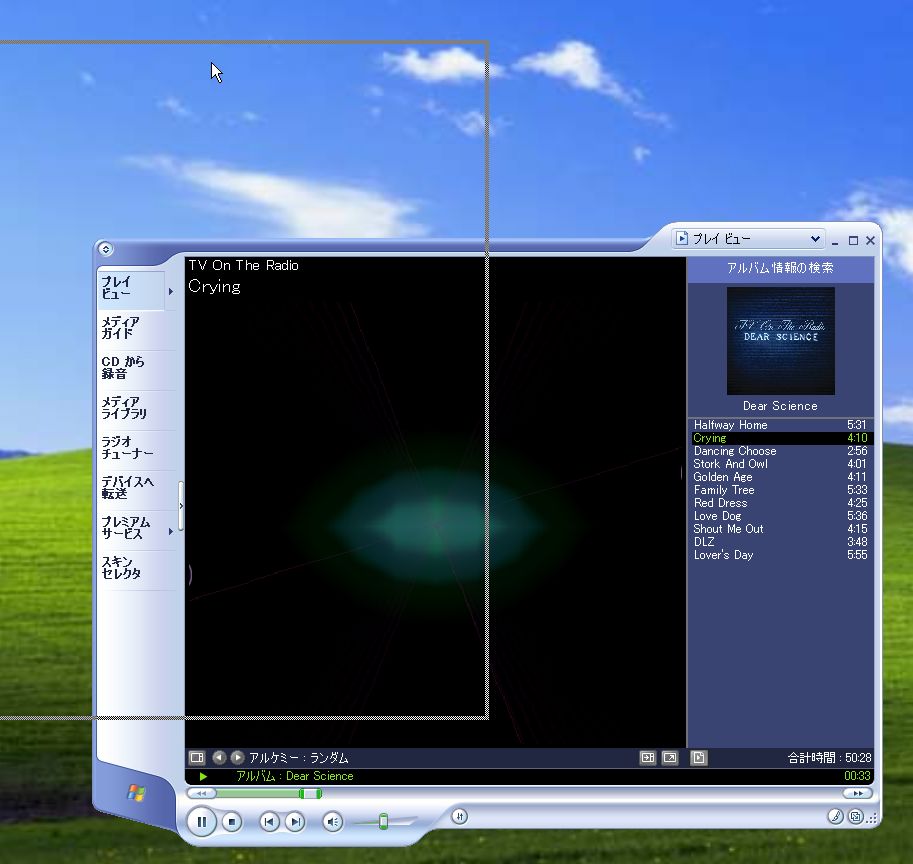This screenshot has width=913, height=864.
Task: Select the track Halfway Home
Action: pyautogui.click(x=780, y=425)
